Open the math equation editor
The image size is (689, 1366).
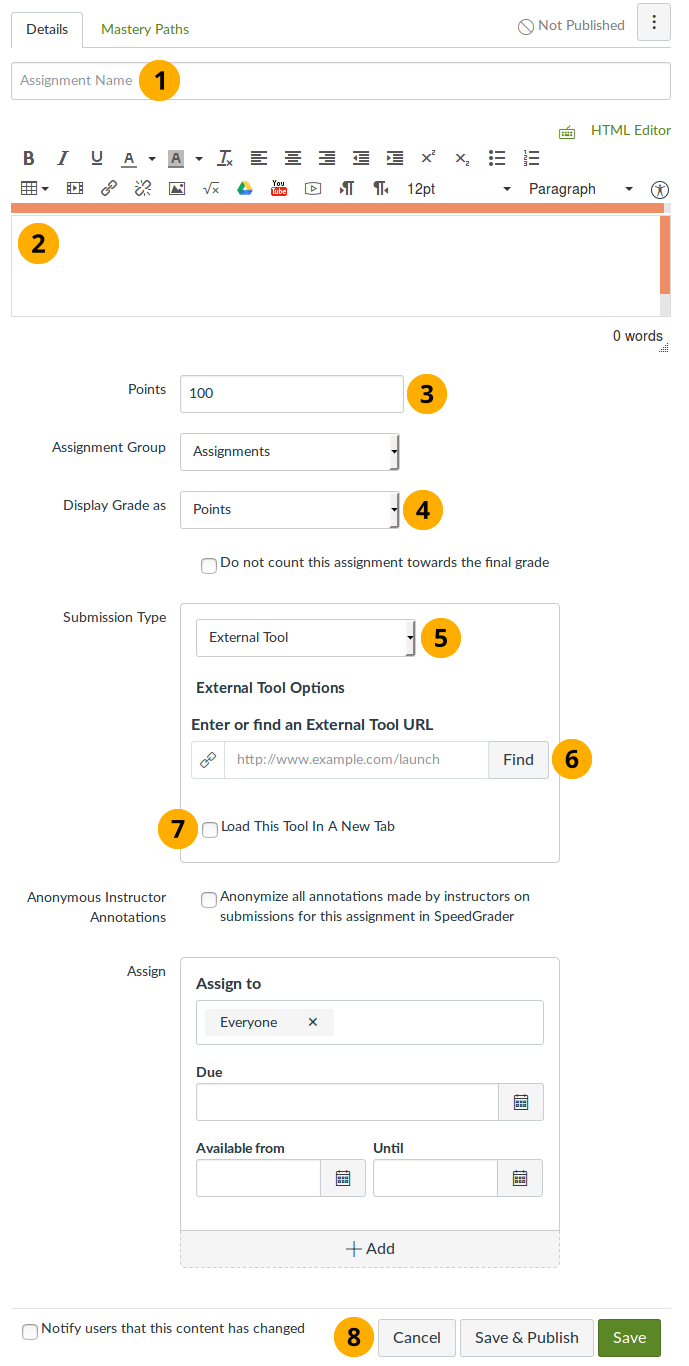point(211,188)
